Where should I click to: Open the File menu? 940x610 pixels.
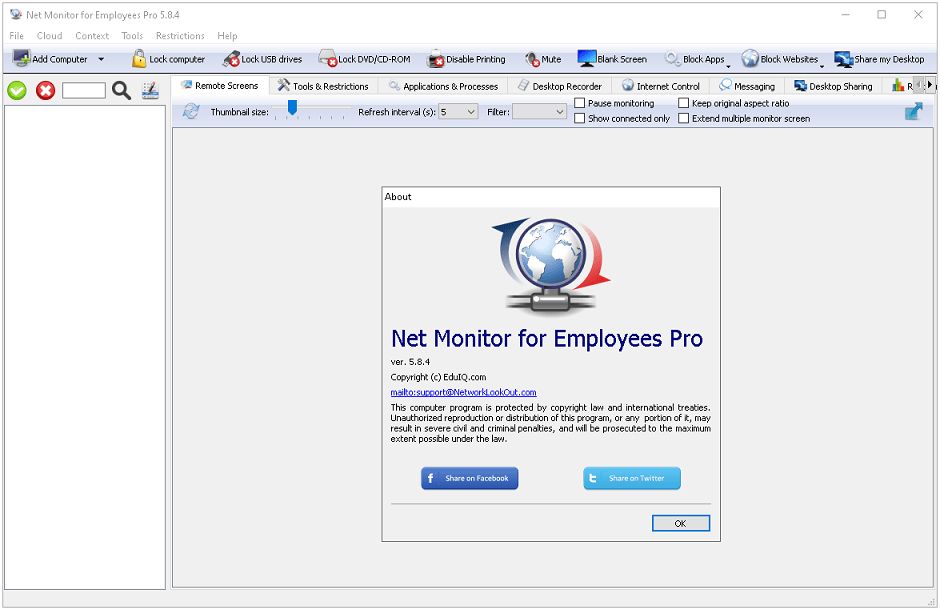coord(17,36)
